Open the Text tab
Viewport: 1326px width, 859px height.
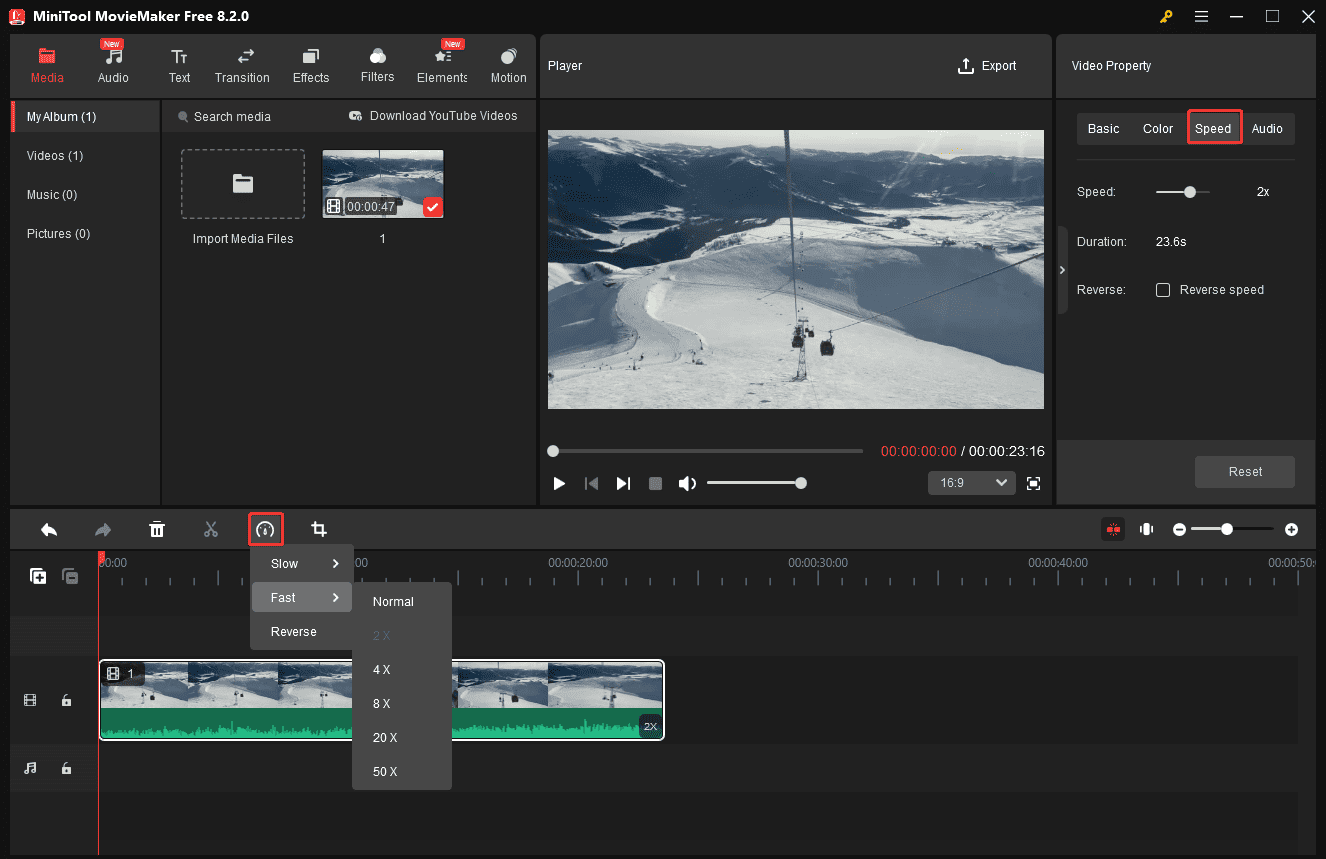pos(179,66)
